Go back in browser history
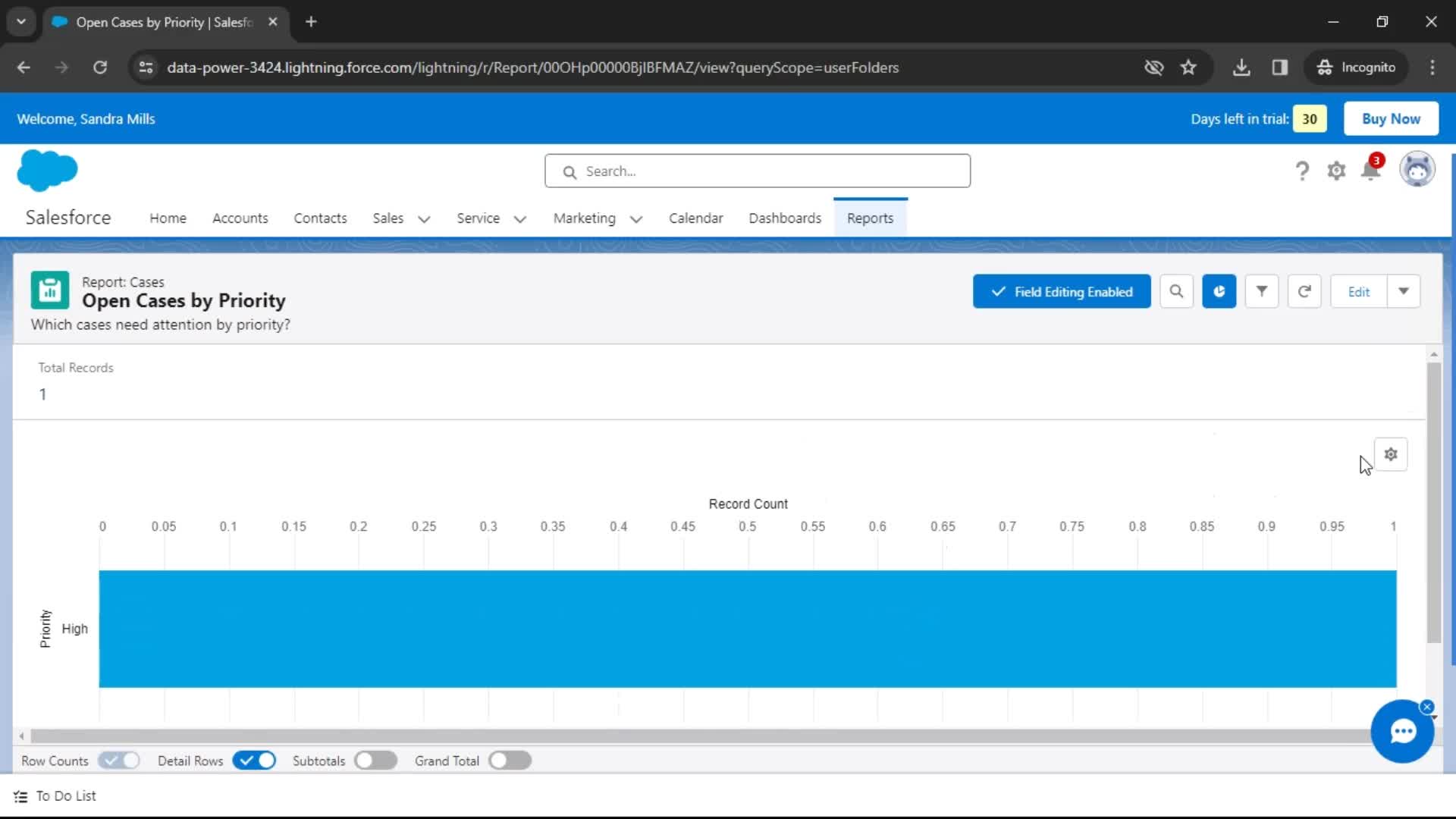1456x819 pixels. (x=24, y=67)
